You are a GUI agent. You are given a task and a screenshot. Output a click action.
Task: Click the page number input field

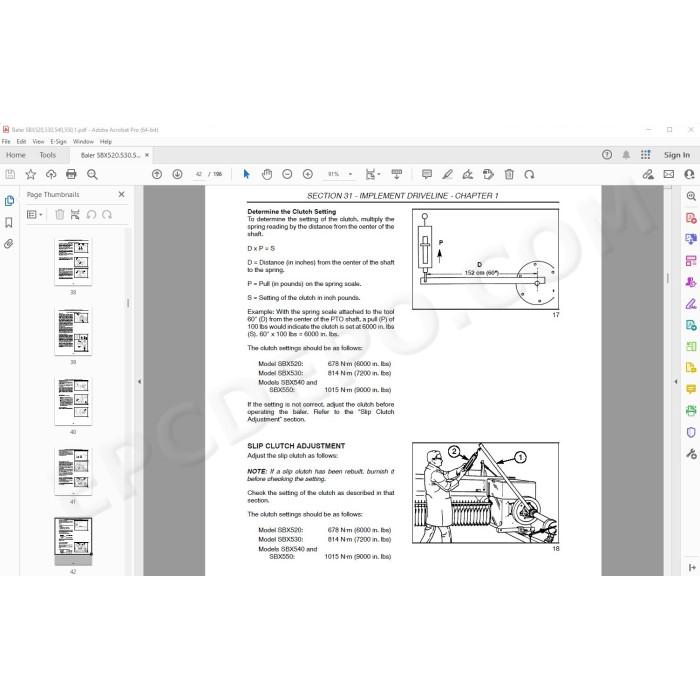pyautogui.click(x=199, y=174)
